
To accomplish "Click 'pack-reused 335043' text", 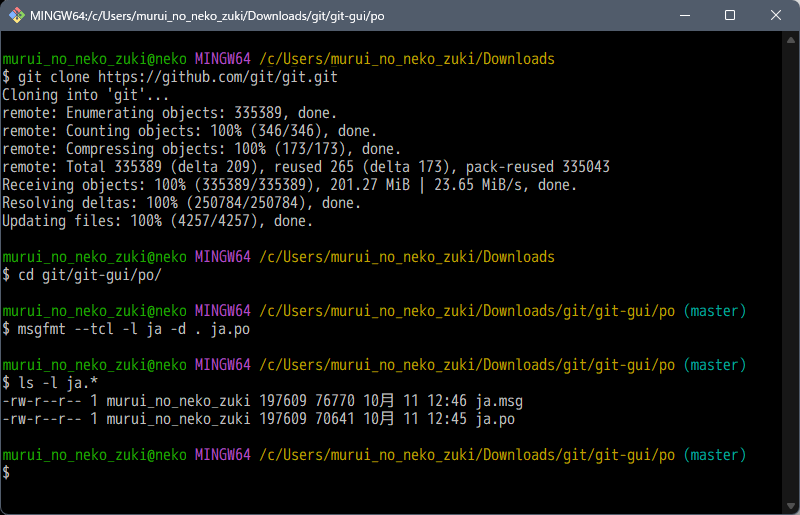I will [538, 167].
